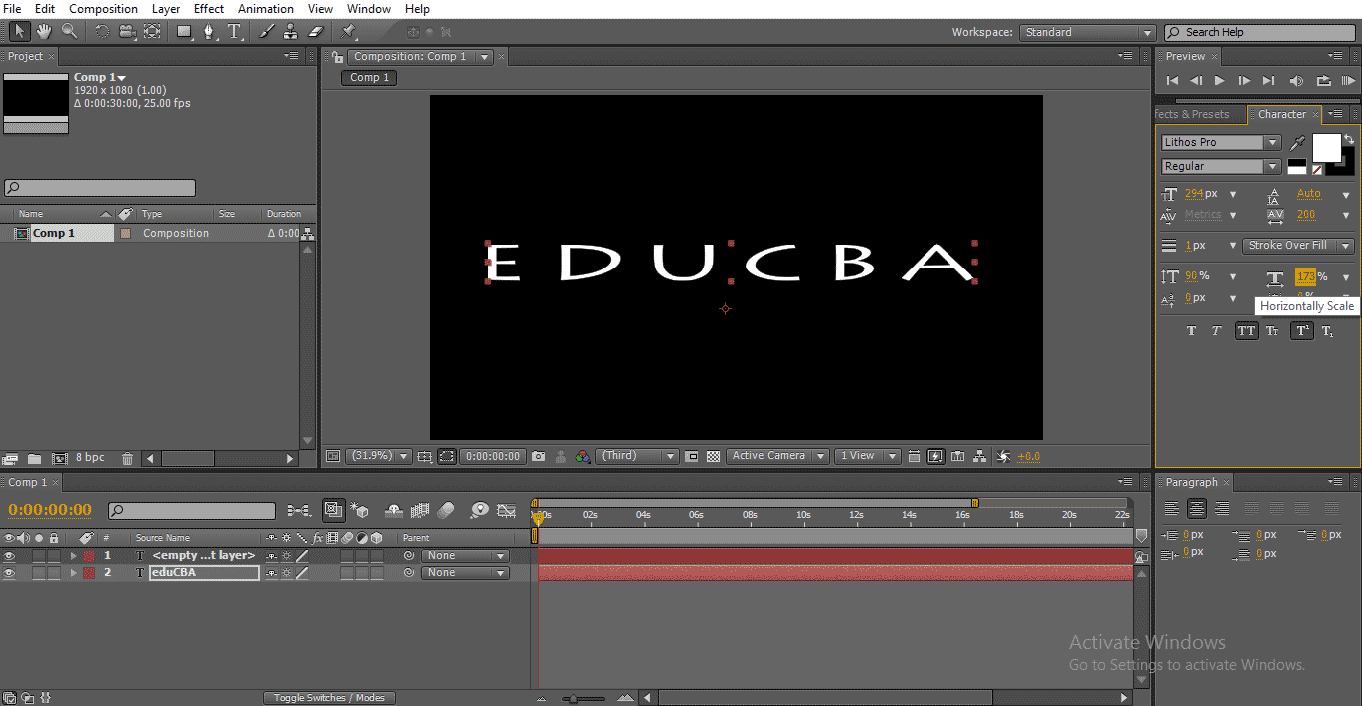Click the Comp 1 breadcrumb button

[x=369, y=77]
